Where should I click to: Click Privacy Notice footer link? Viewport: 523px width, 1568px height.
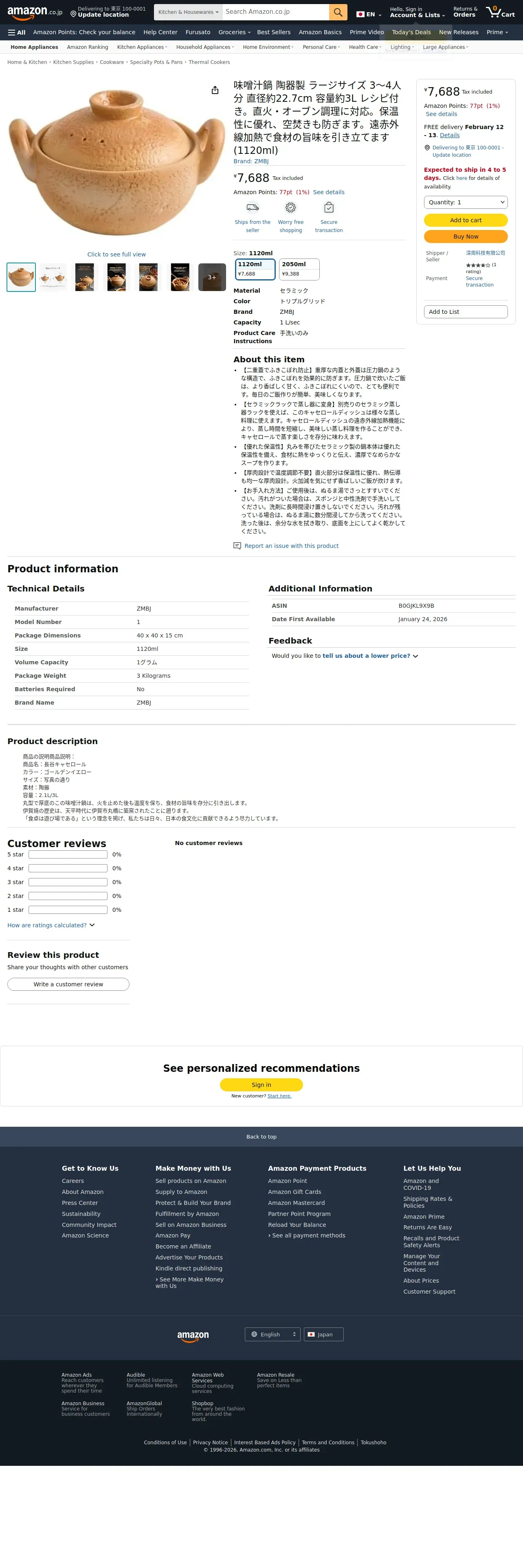211,1443
